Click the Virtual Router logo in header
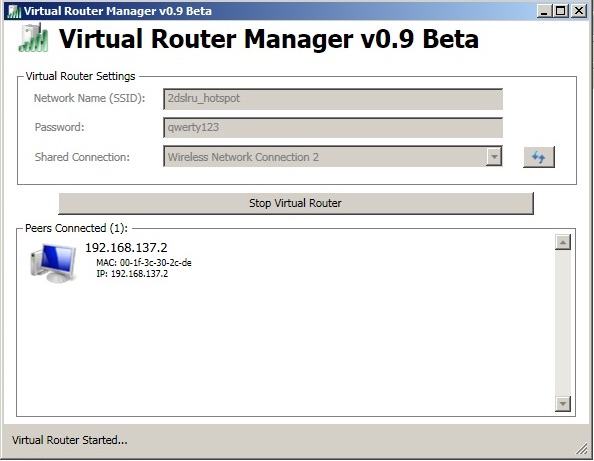 coord(33,38)
